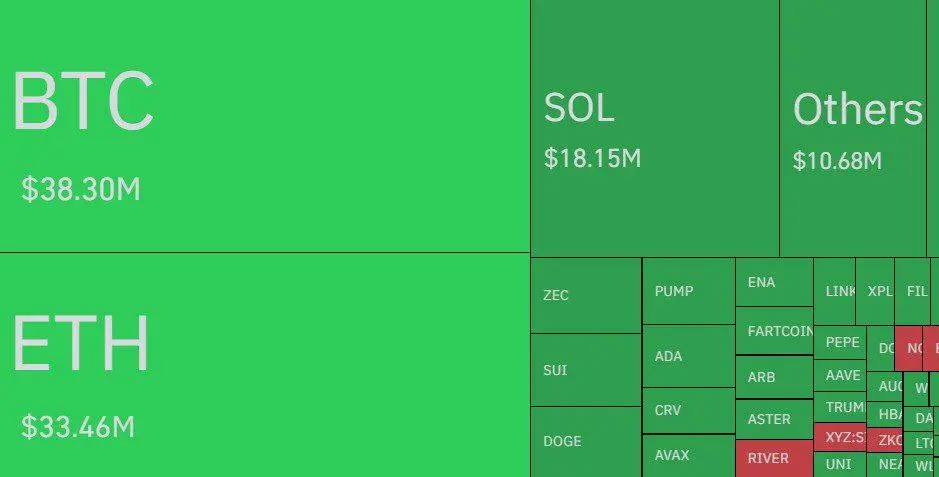The height and width of the screenshot is (477, 939).
Task: Select the red RIVER tile
Action: tap(774, 458)
